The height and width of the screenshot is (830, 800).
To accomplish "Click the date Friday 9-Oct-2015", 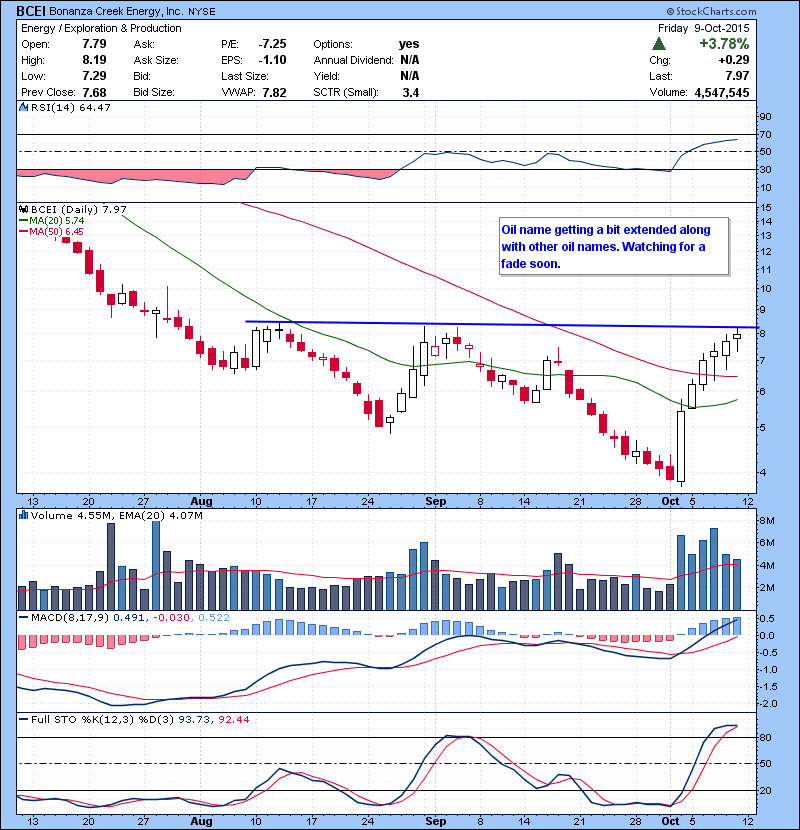I will click(x=704, y=29).
